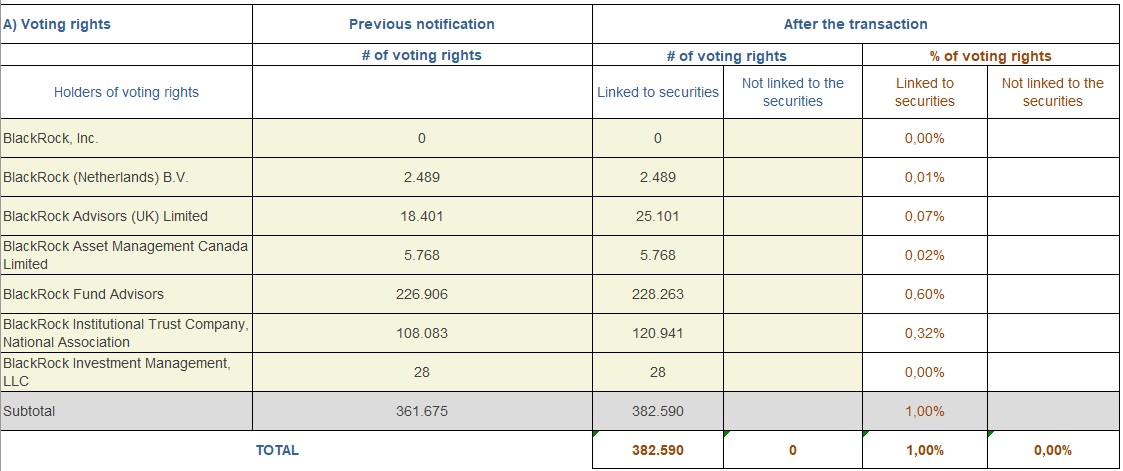
Task: Select the 'Subtotal' row label
Action: pos(31,411)
